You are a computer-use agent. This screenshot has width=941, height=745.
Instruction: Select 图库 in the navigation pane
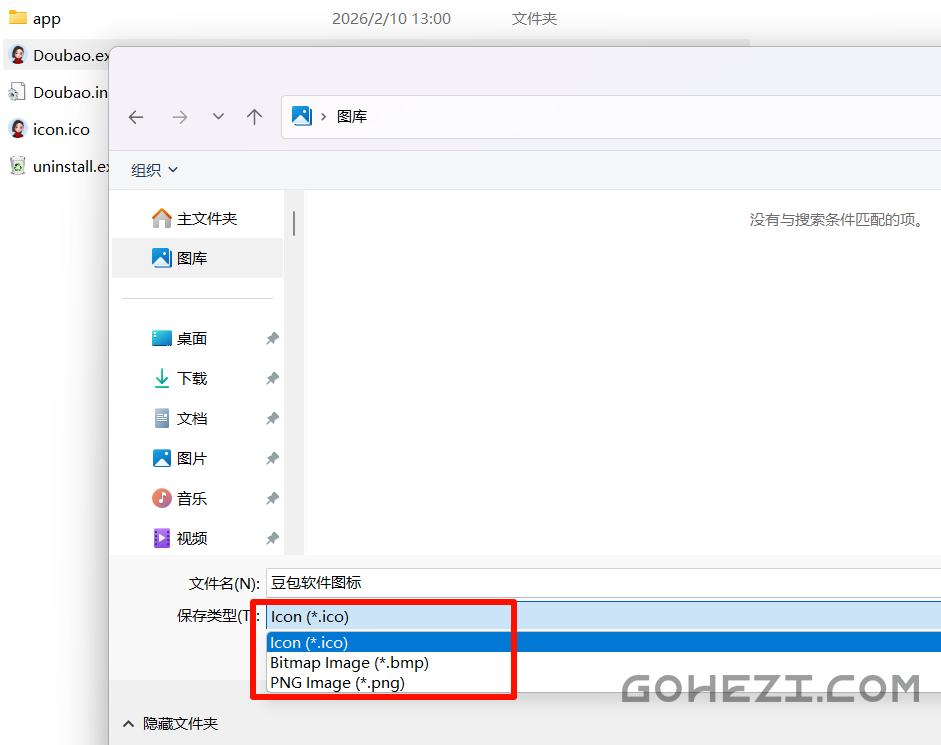tap(192, 258)
